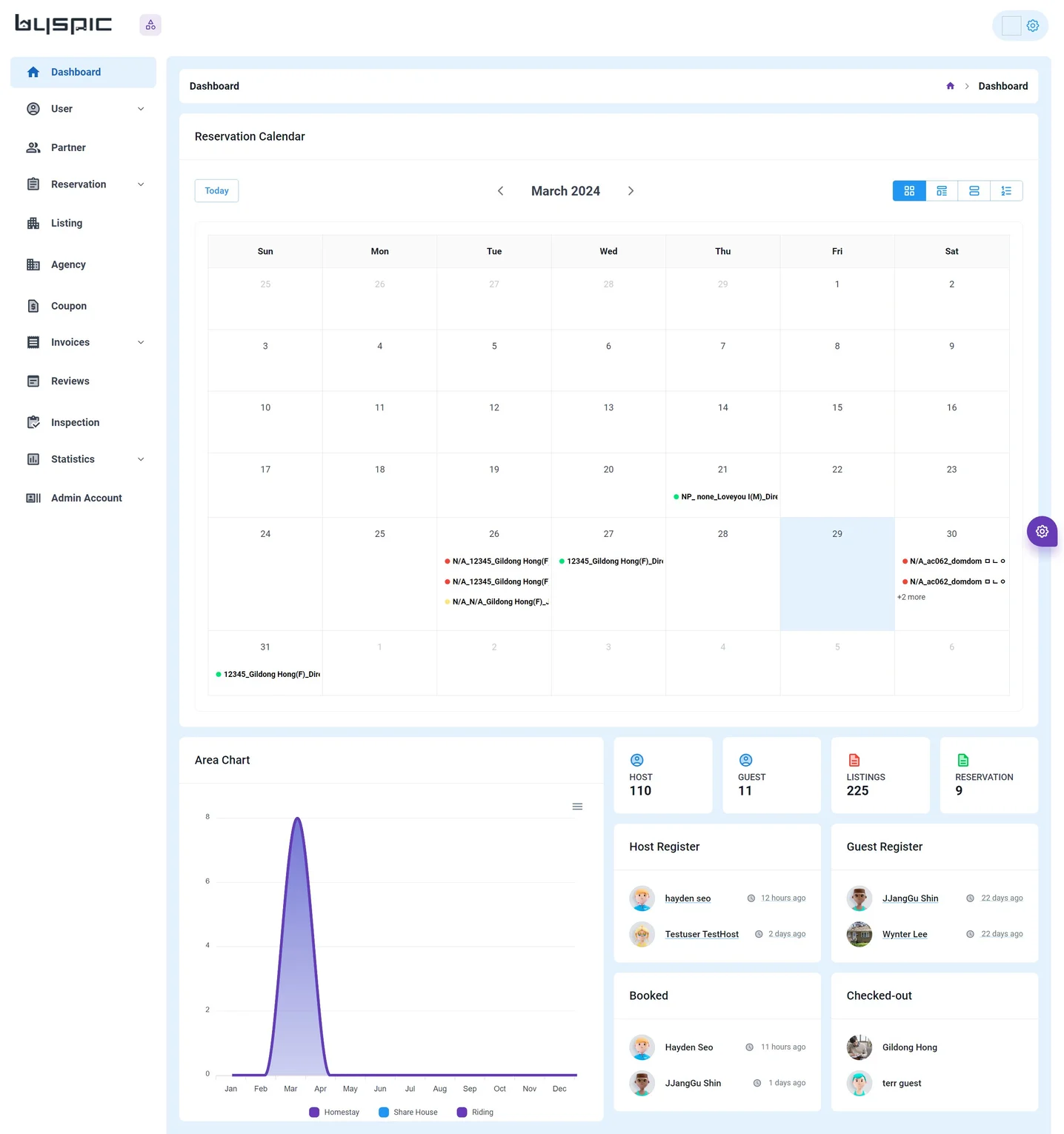Click the Agency building icon
This screenshot has height=1134, width=1064.
33,264
